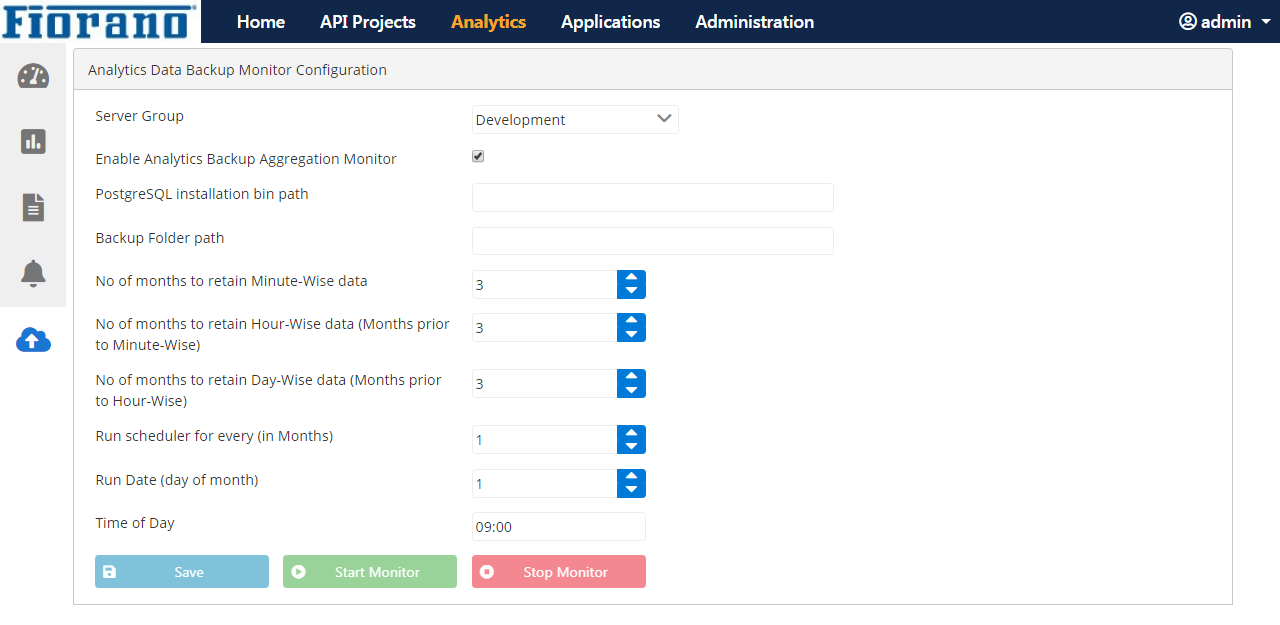The height and width of the screenshot is (625, 1280).
Task: Open the Server Group dropdown
Action: pos(575,120)
